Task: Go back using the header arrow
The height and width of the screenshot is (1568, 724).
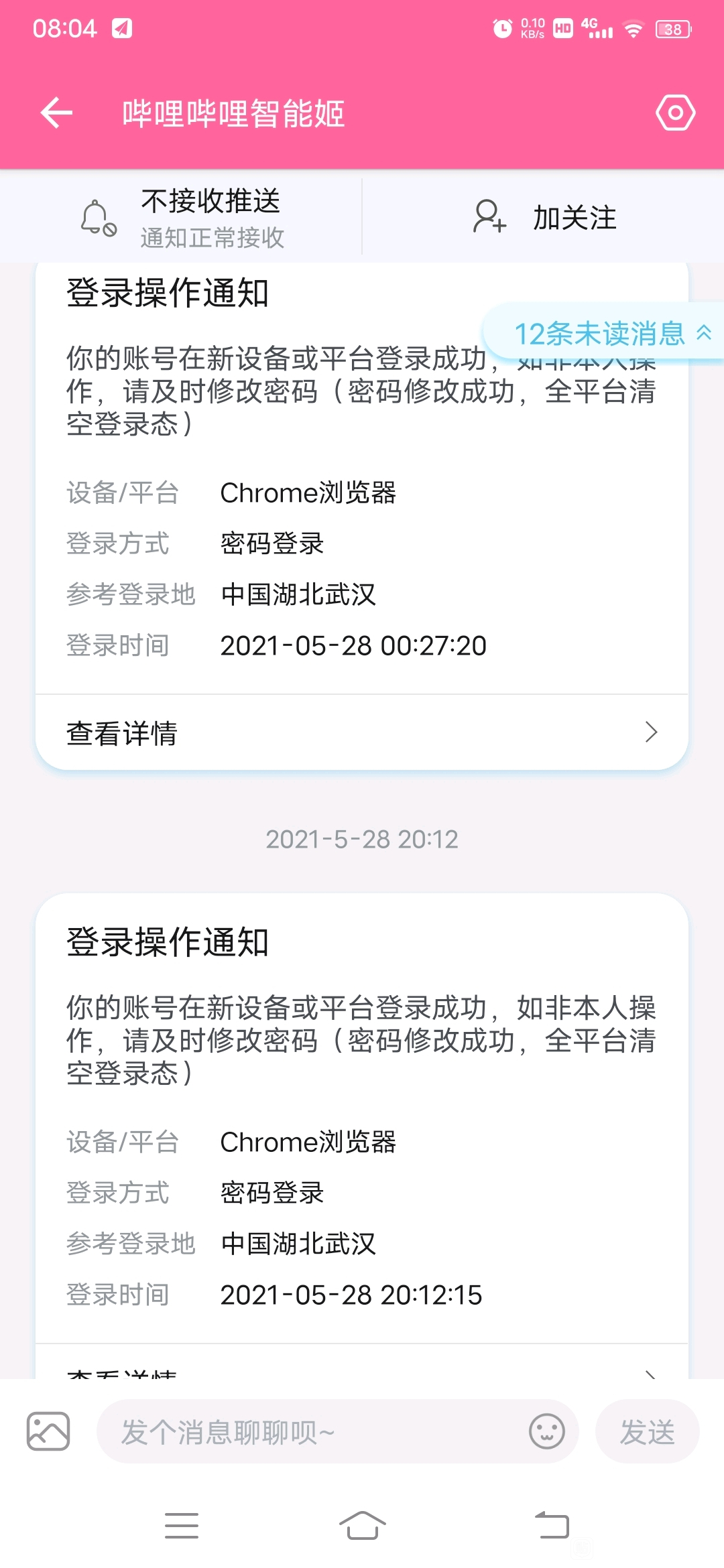Action: [56, 113]
